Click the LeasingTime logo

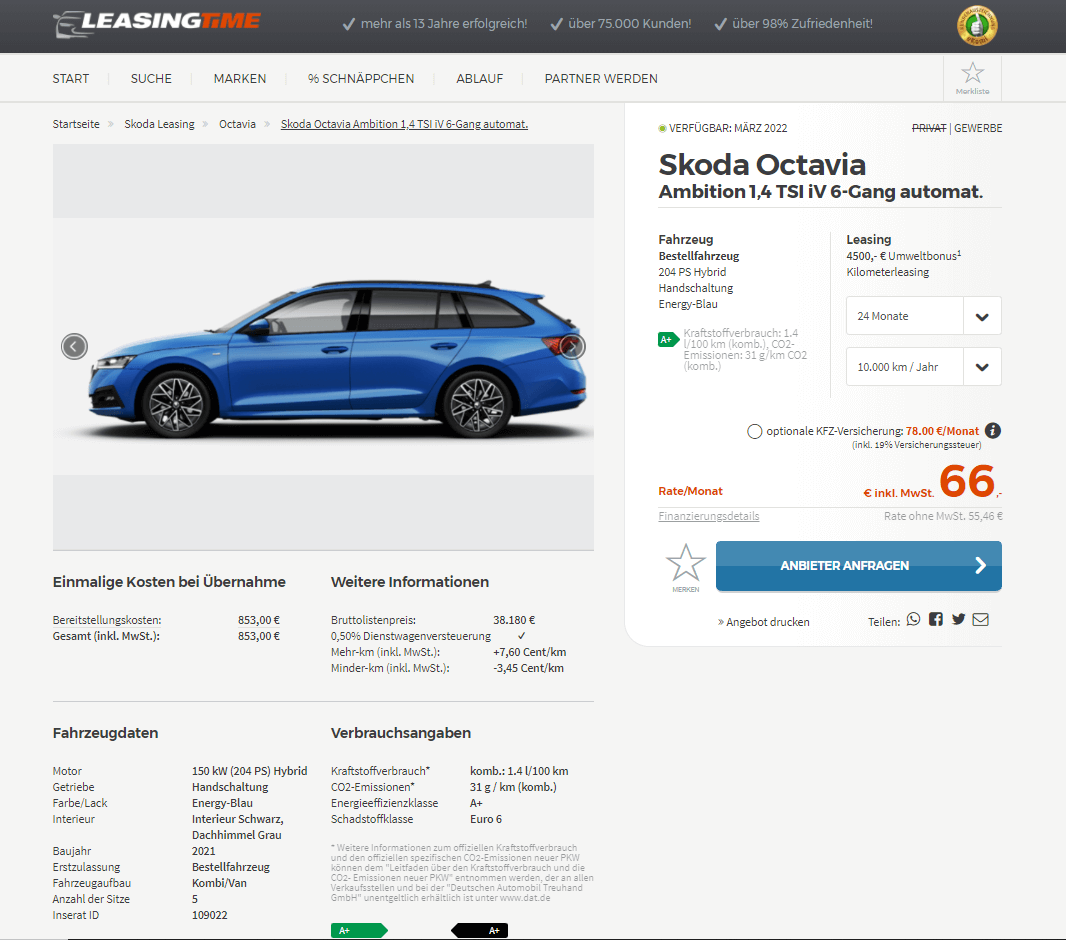156,24
